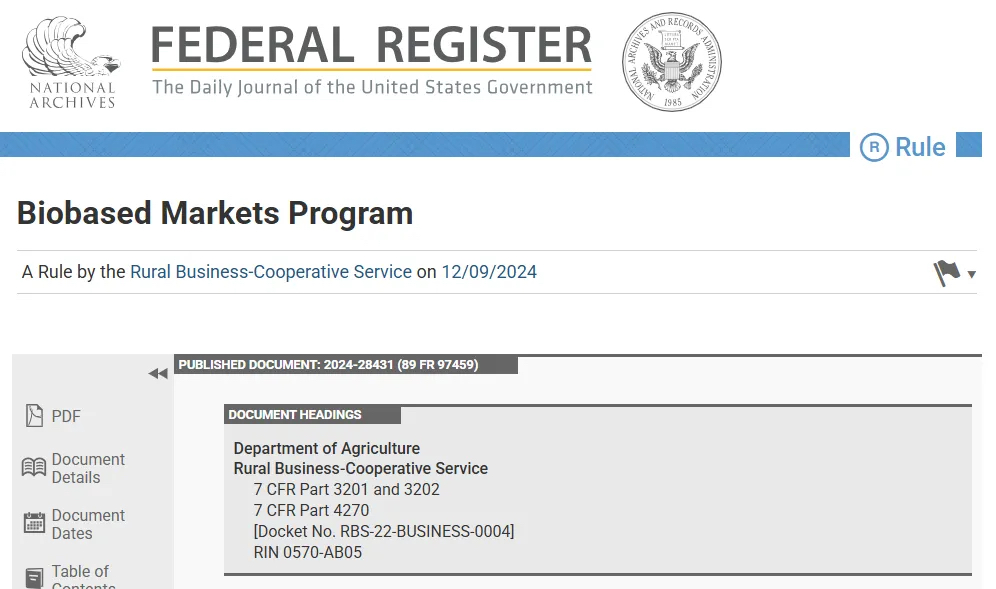The image size is (996, 589).
Task: Open Rural Business-Cooperative Service agency link
Action: [271, 272]
